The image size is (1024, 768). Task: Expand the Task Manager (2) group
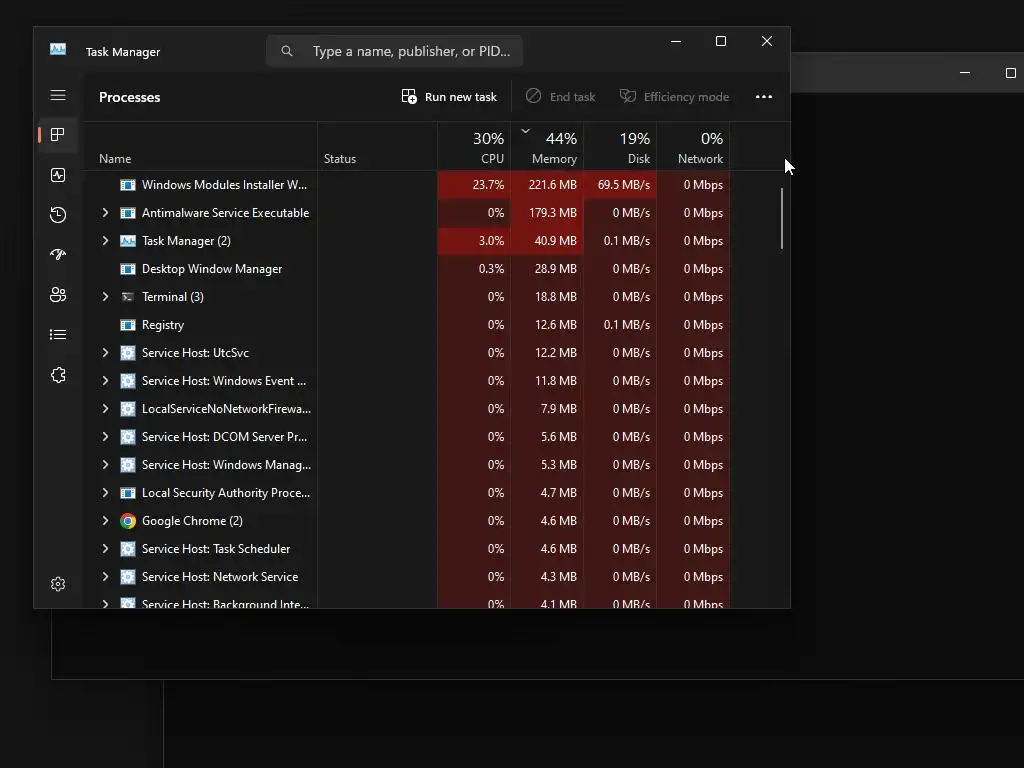click(x=105, y=241)
